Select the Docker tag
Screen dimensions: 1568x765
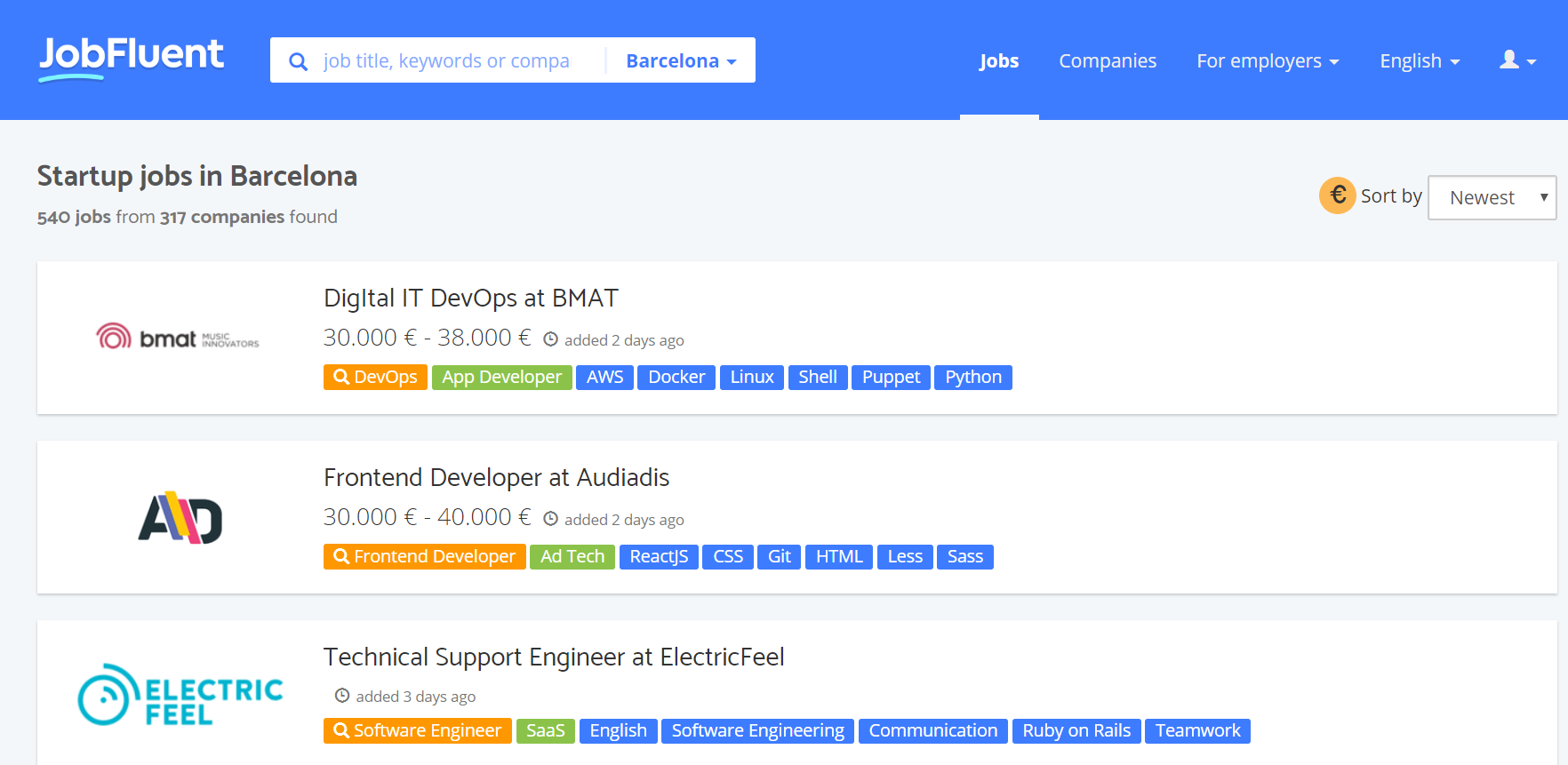pos(676,378)
